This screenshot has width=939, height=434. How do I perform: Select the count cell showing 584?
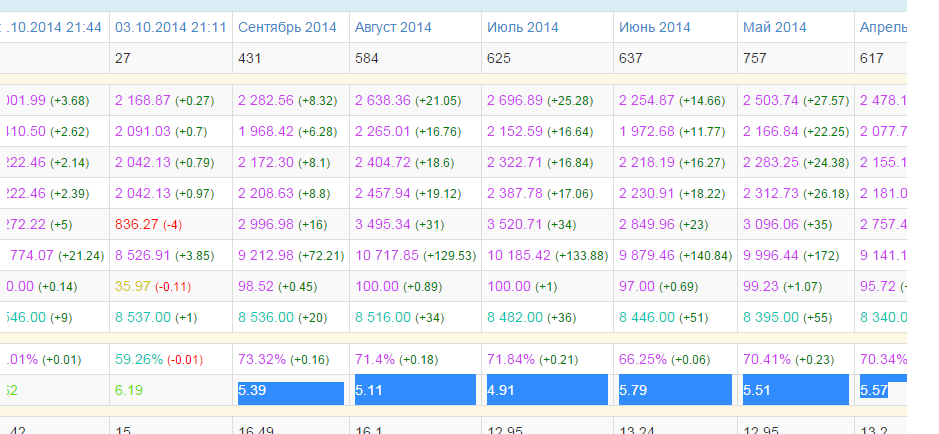[x=416, y=58]
